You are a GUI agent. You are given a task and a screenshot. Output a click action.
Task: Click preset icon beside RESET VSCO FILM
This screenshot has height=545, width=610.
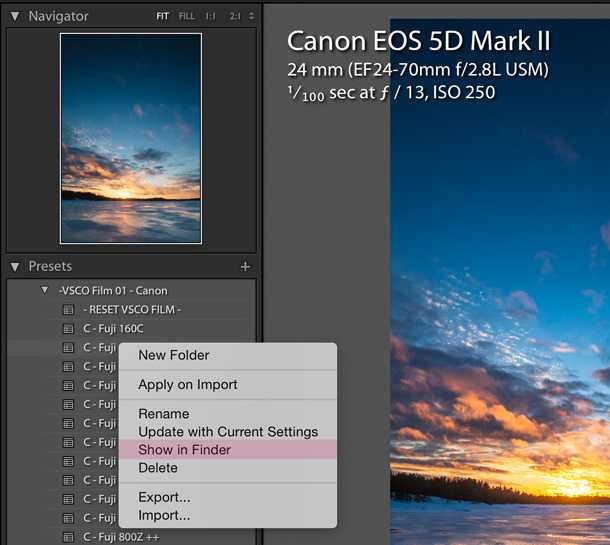(x=68, y=310)
